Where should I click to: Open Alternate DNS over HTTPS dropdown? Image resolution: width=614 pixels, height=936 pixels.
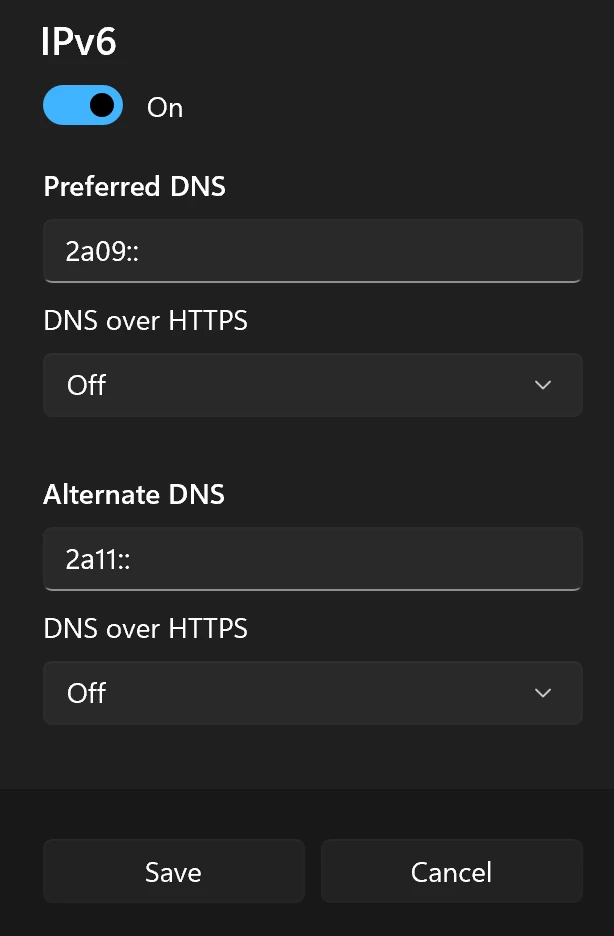[312, 693]
